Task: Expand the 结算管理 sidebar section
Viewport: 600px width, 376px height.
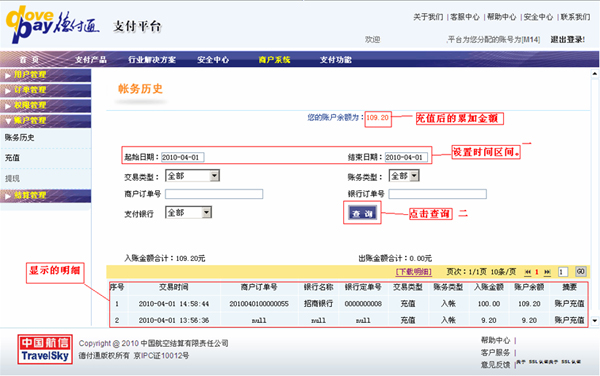Action: click(46, 195)
